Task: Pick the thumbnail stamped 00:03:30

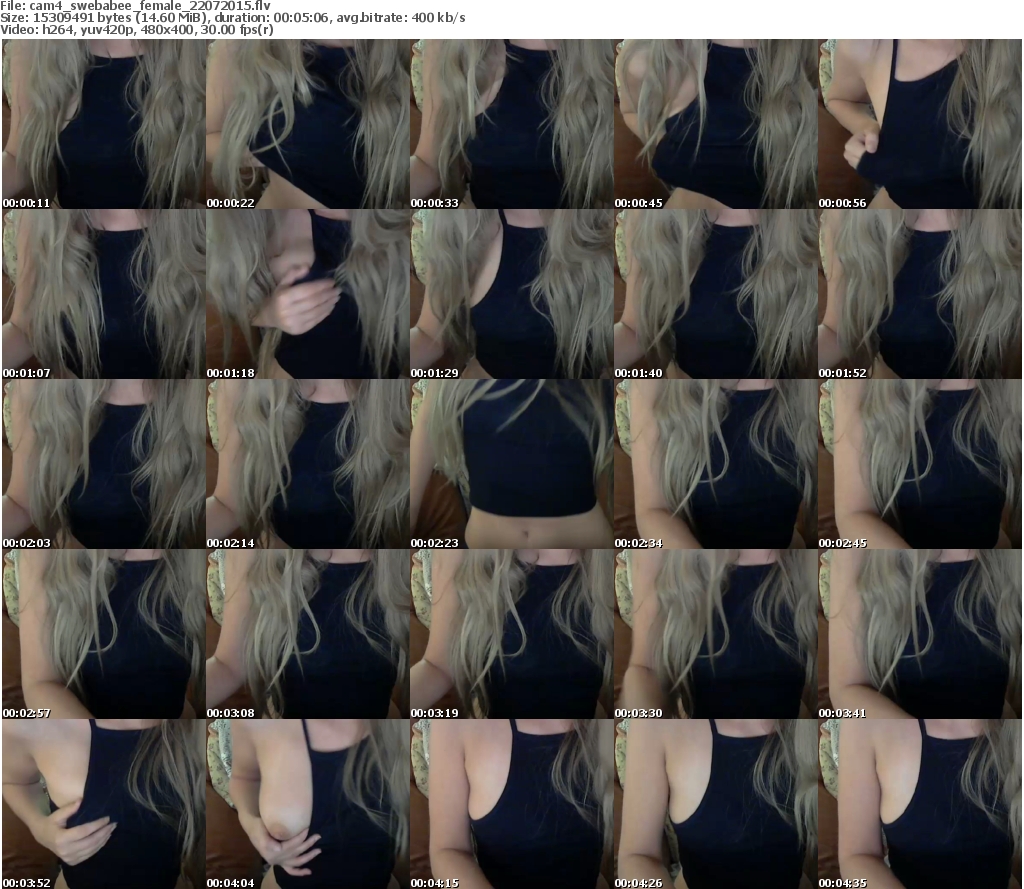Action: click(x=716, y=634)
